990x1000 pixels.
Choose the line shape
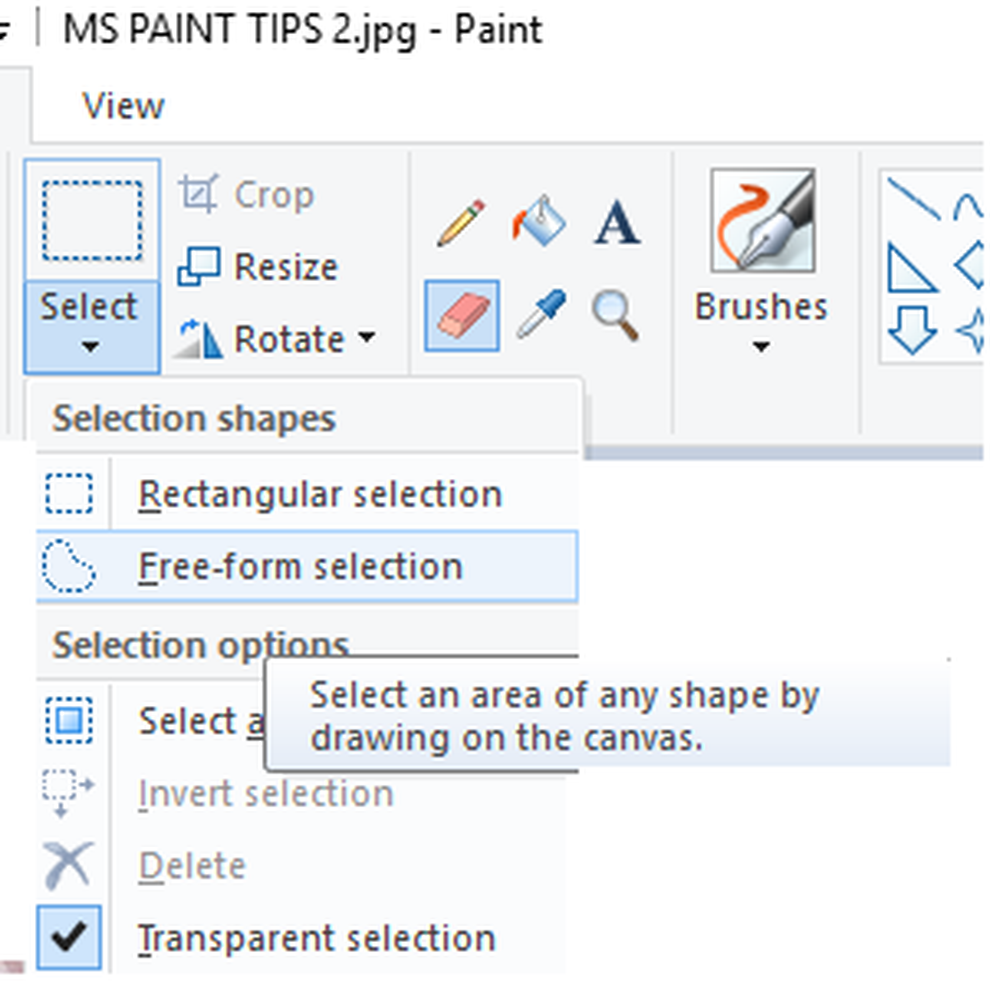[912, 197]
